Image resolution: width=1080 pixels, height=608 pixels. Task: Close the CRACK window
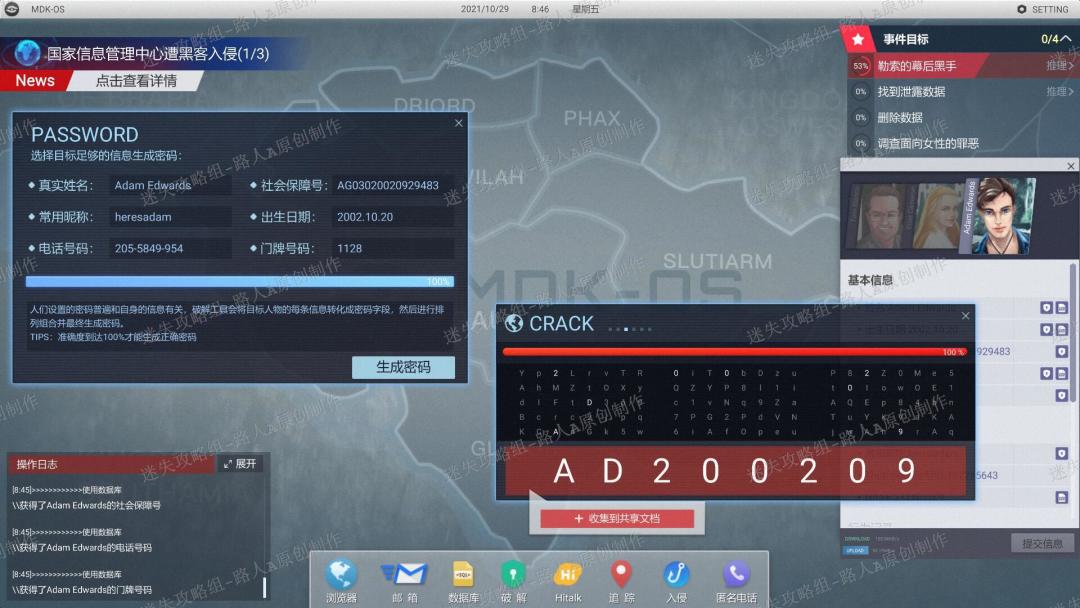coord(965,315)
